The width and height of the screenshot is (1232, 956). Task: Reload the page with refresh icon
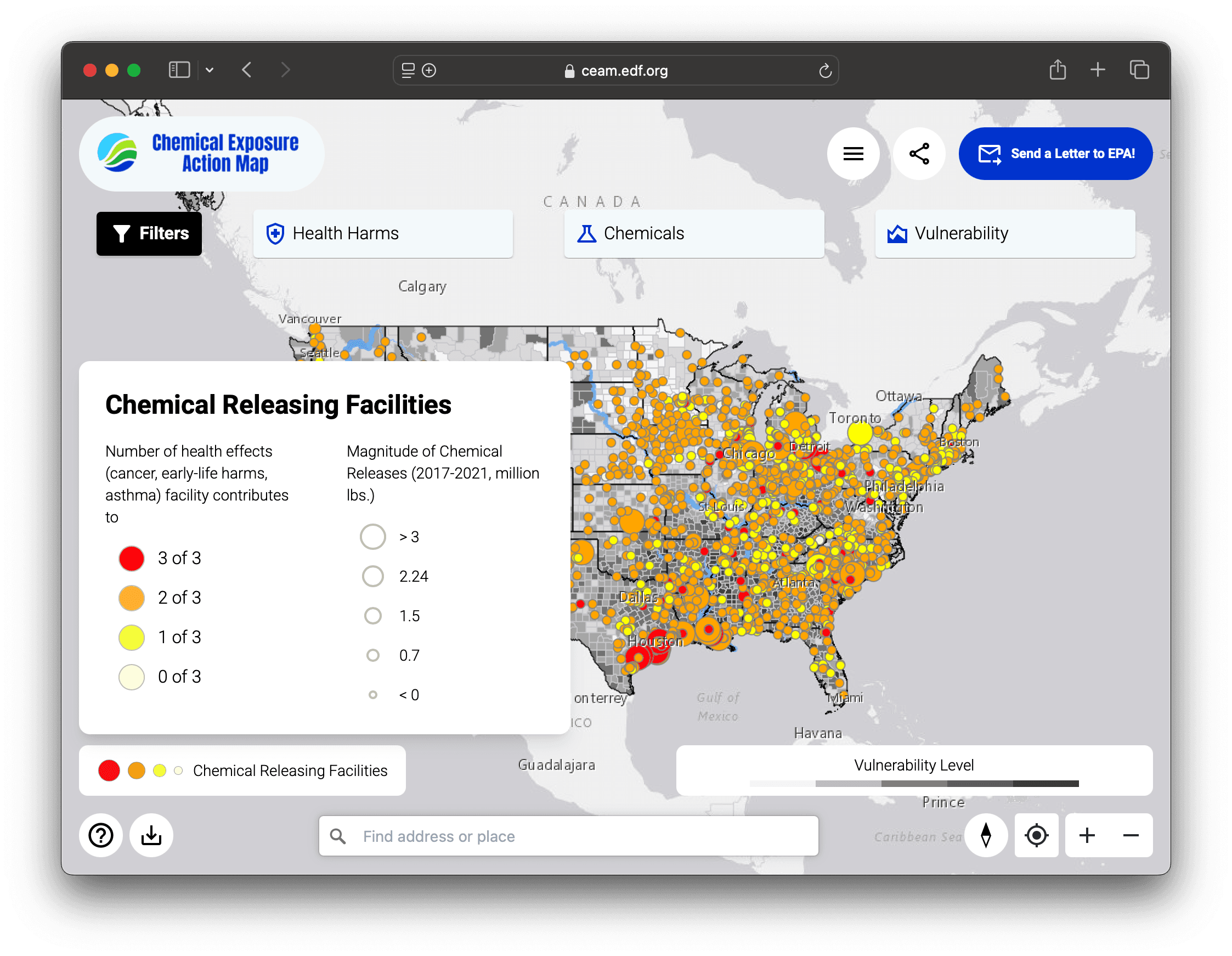click(825, 71)
